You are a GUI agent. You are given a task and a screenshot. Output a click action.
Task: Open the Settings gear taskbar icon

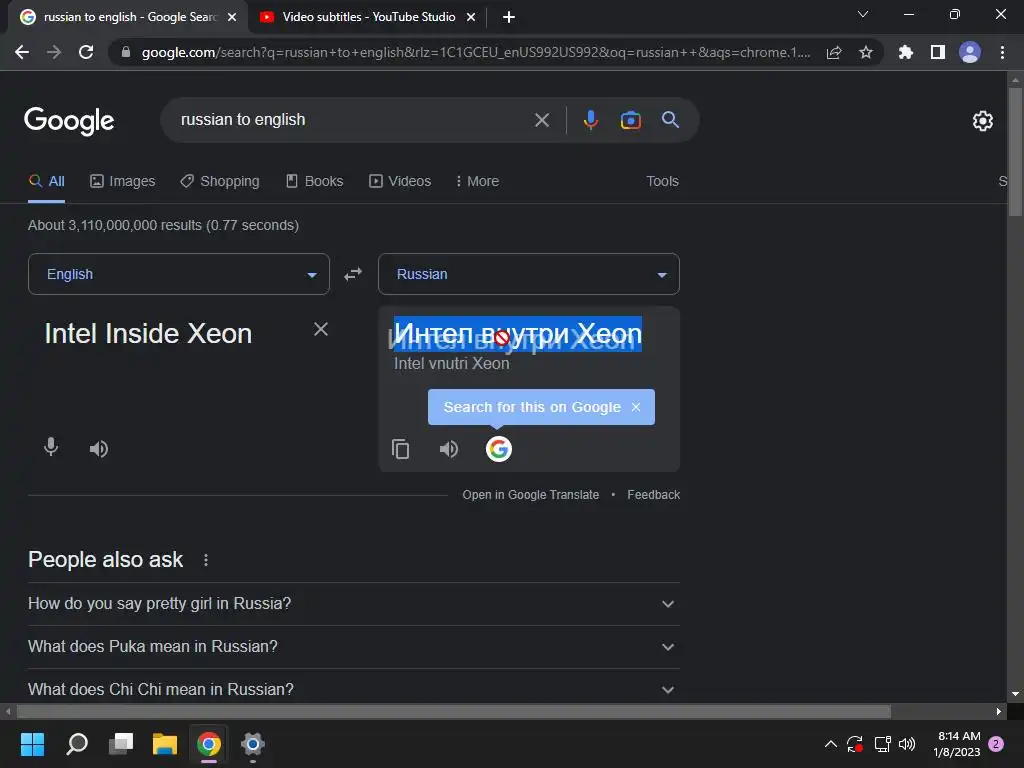point(253,744)
